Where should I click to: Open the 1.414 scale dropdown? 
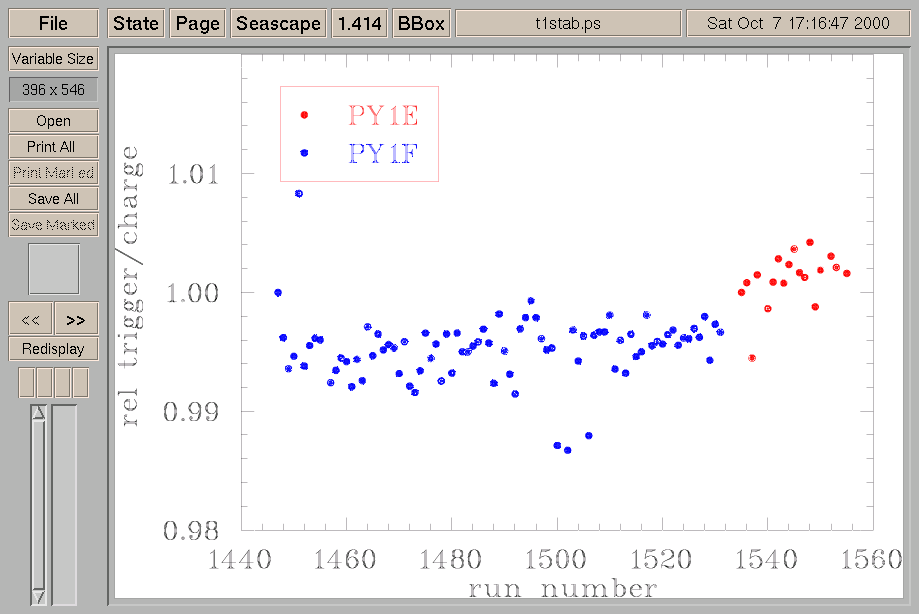click(359, 24)
